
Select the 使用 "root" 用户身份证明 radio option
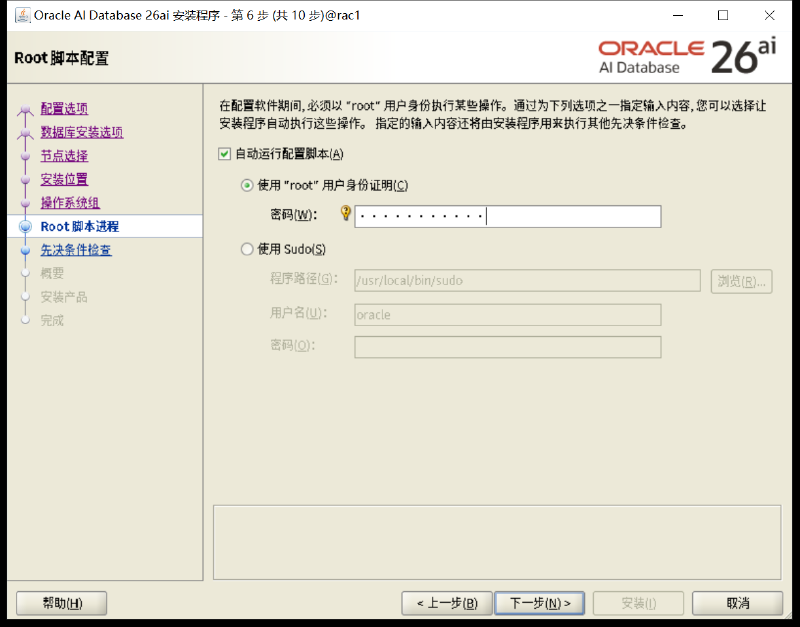[247, 185]
